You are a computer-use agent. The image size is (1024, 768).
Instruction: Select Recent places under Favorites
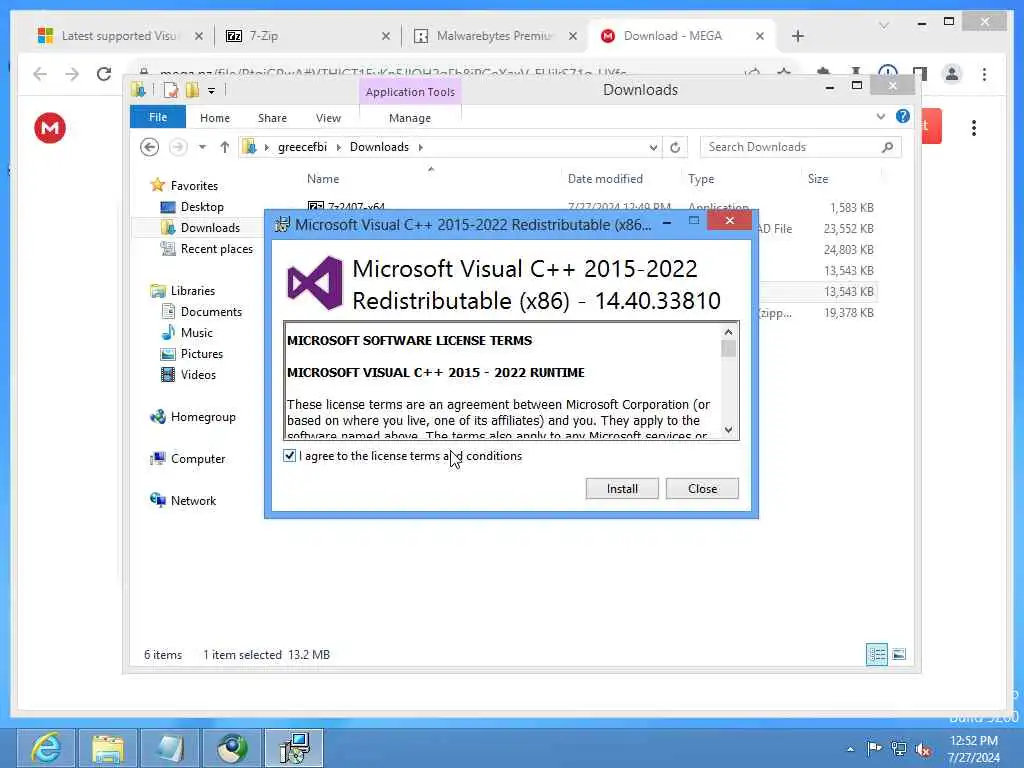(x=216, y=249)
